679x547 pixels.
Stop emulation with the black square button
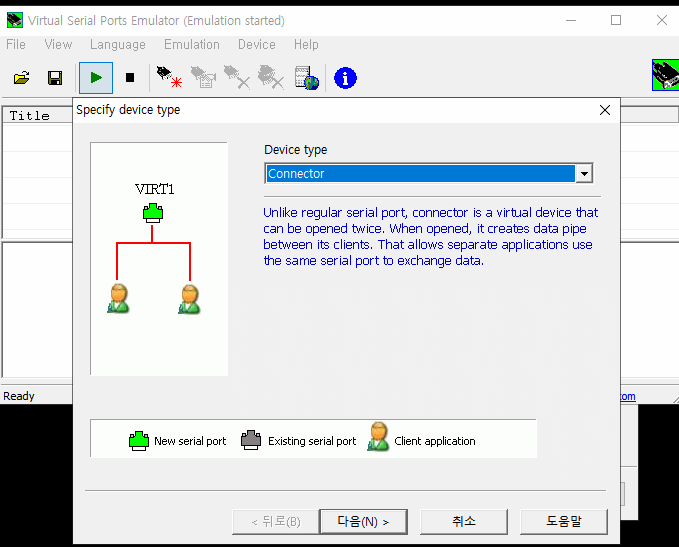click(x=130, y=78)
